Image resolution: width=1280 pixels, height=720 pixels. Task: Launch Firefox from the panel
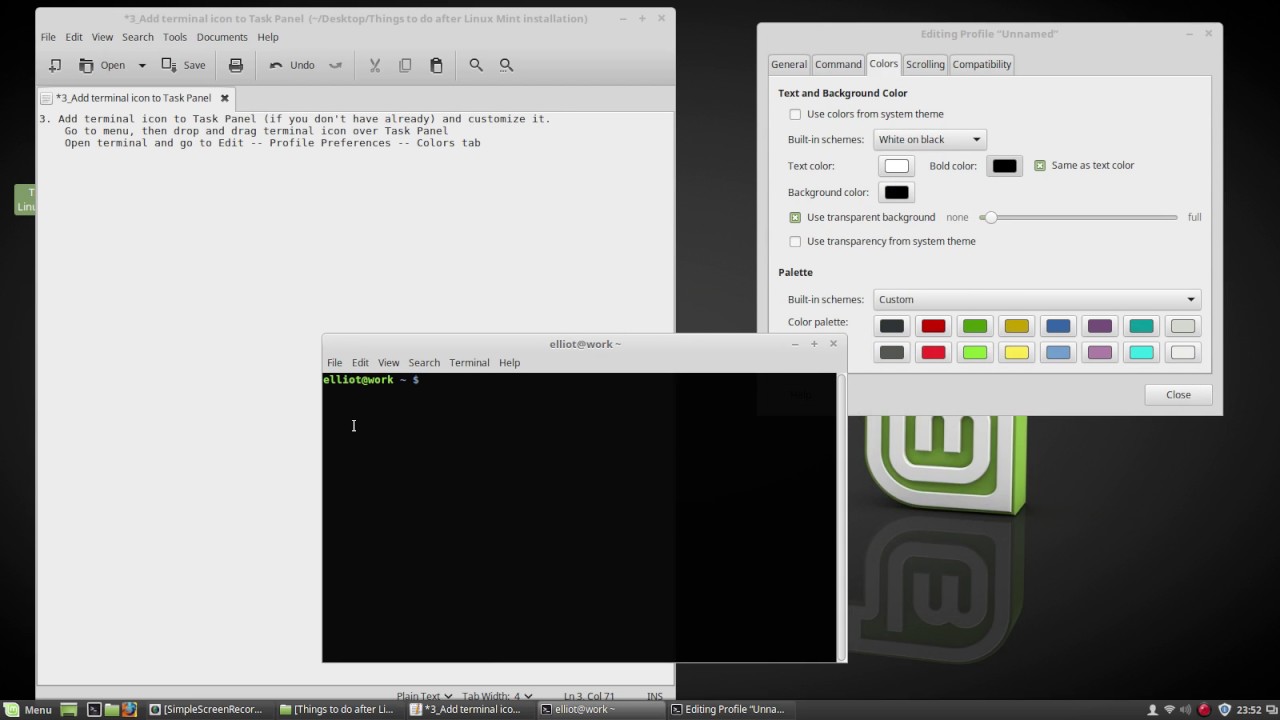(x=129, y=709)
